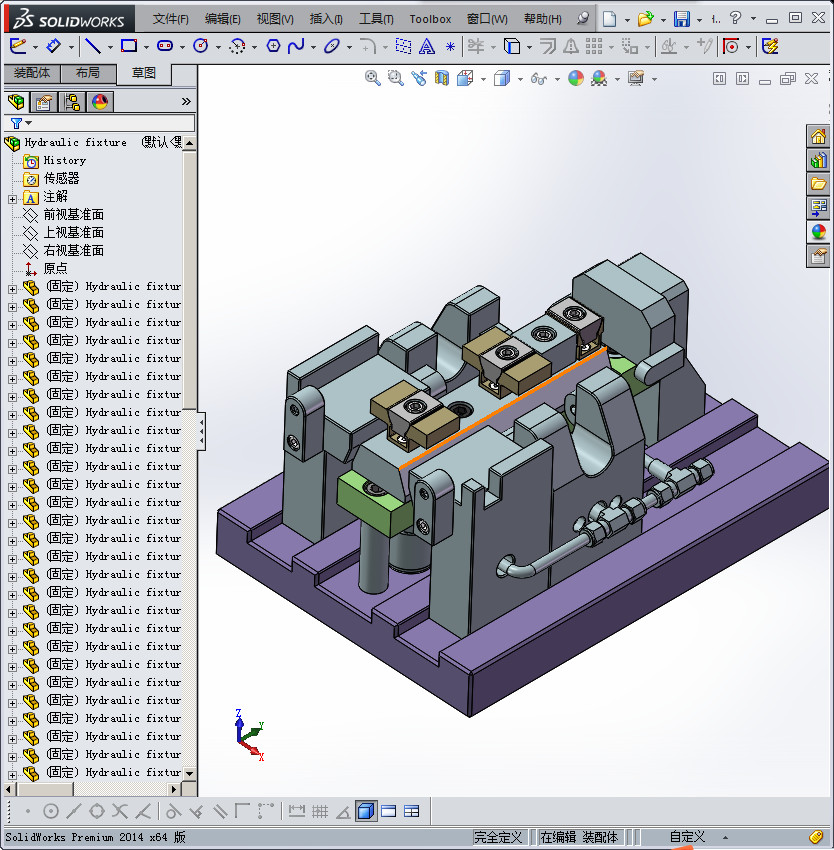Screen dimensions: 834x850
Task: Open the Custom Properties task pane
Action: 818,255
